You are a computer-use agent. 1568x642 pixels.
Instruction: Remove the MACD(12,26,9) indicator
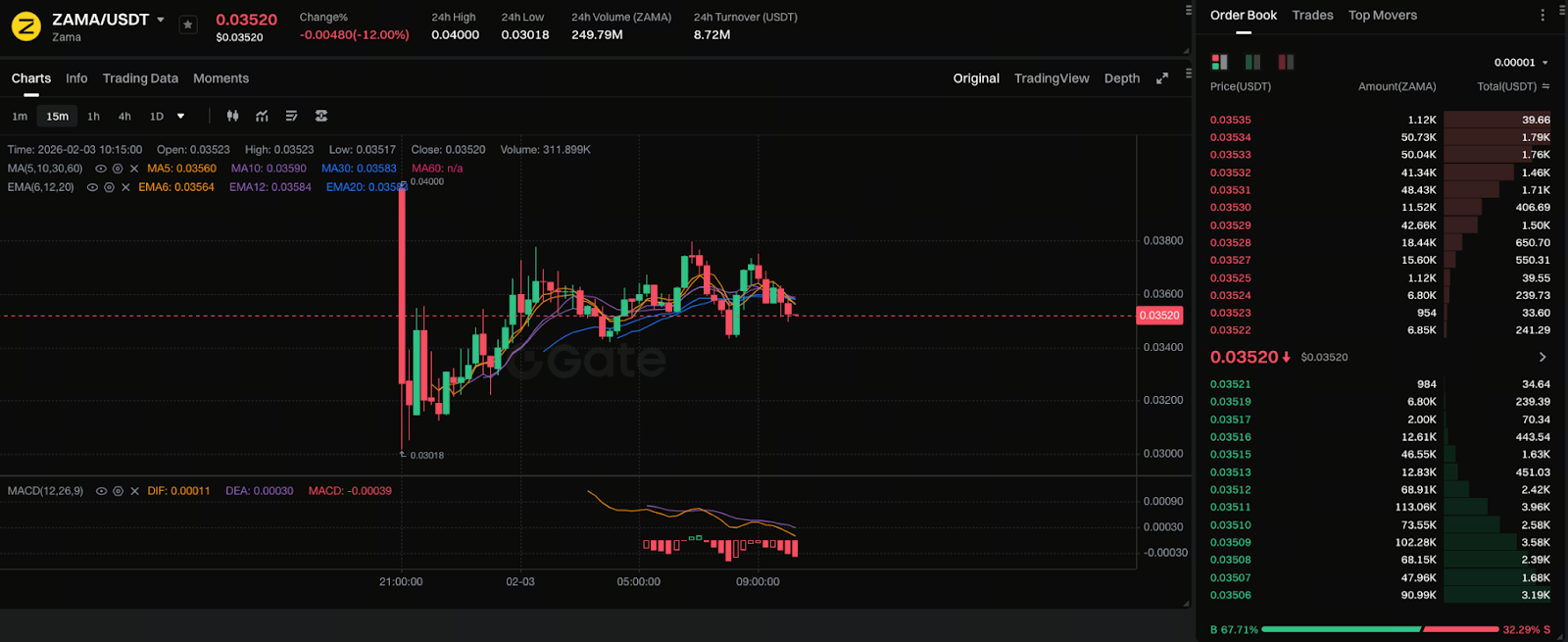point(134,491)
